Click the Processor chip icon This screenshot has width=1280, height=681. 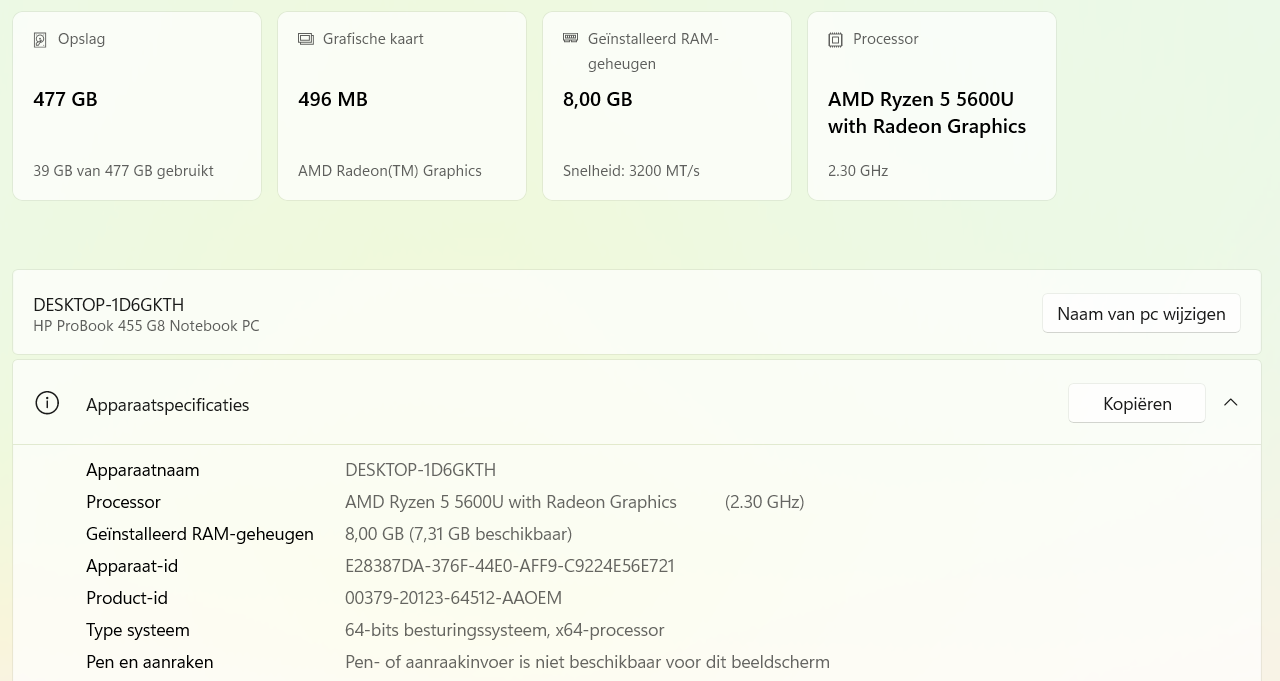click(x=835, y=40)
